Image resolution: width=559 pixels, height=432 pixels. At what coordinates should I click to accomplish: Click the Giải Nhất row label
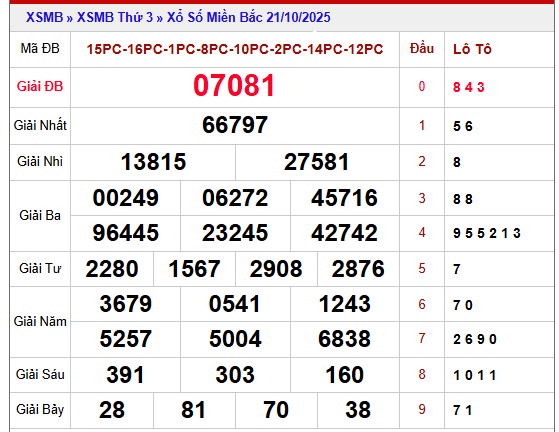click(x=40, y=125)
